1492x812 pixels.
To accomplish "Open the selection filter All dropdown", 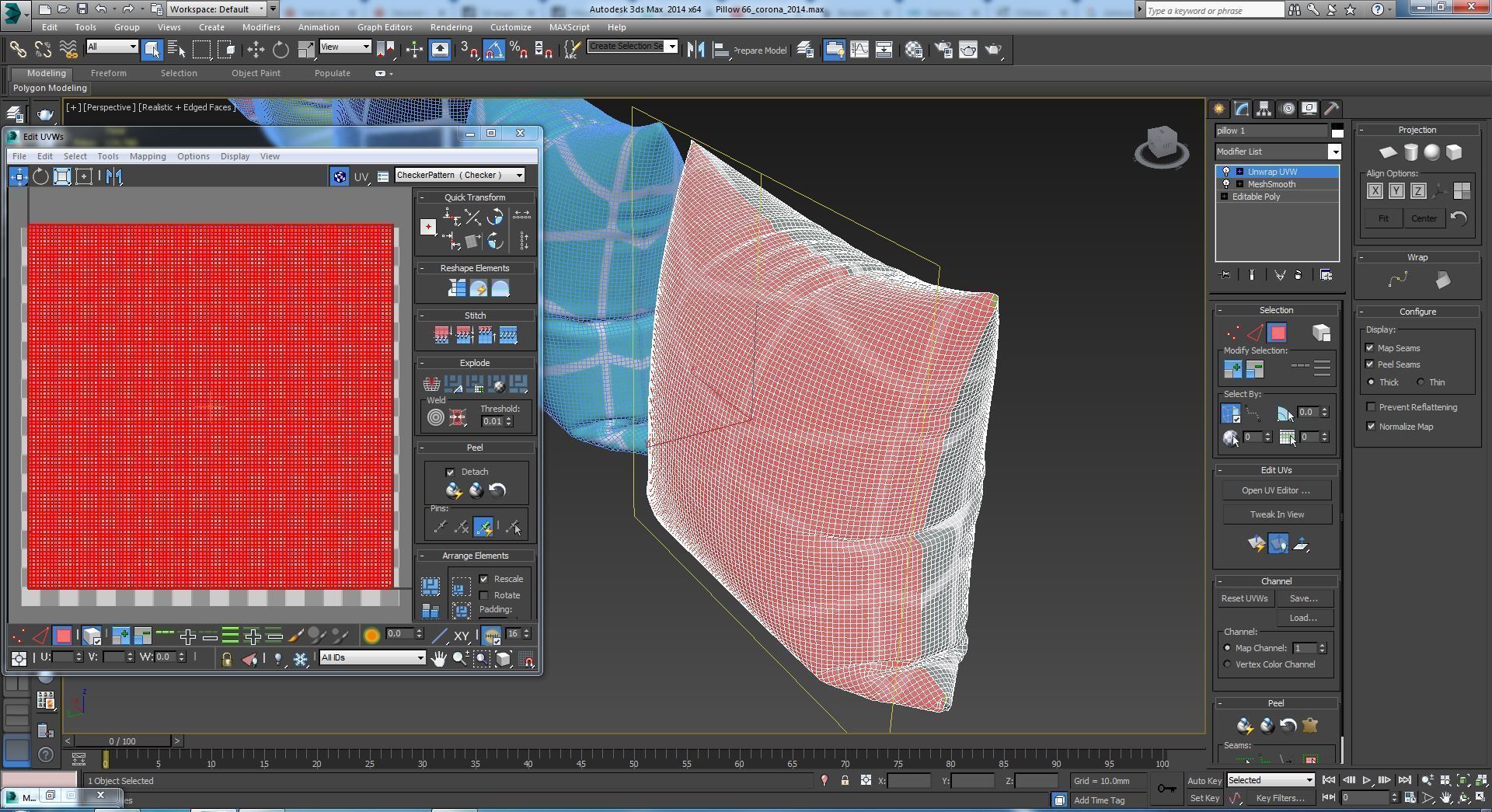I will pyautogui.click(x=112, y=47).
